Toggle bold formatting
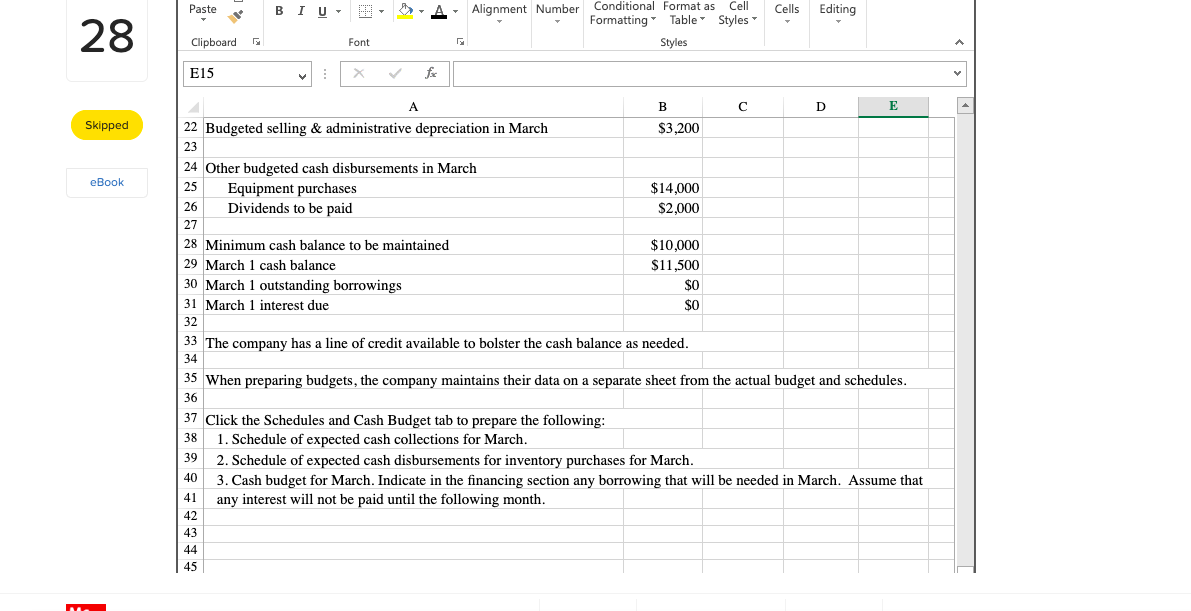This screenshot has width=1191, height=611. (x=278, y=9)
